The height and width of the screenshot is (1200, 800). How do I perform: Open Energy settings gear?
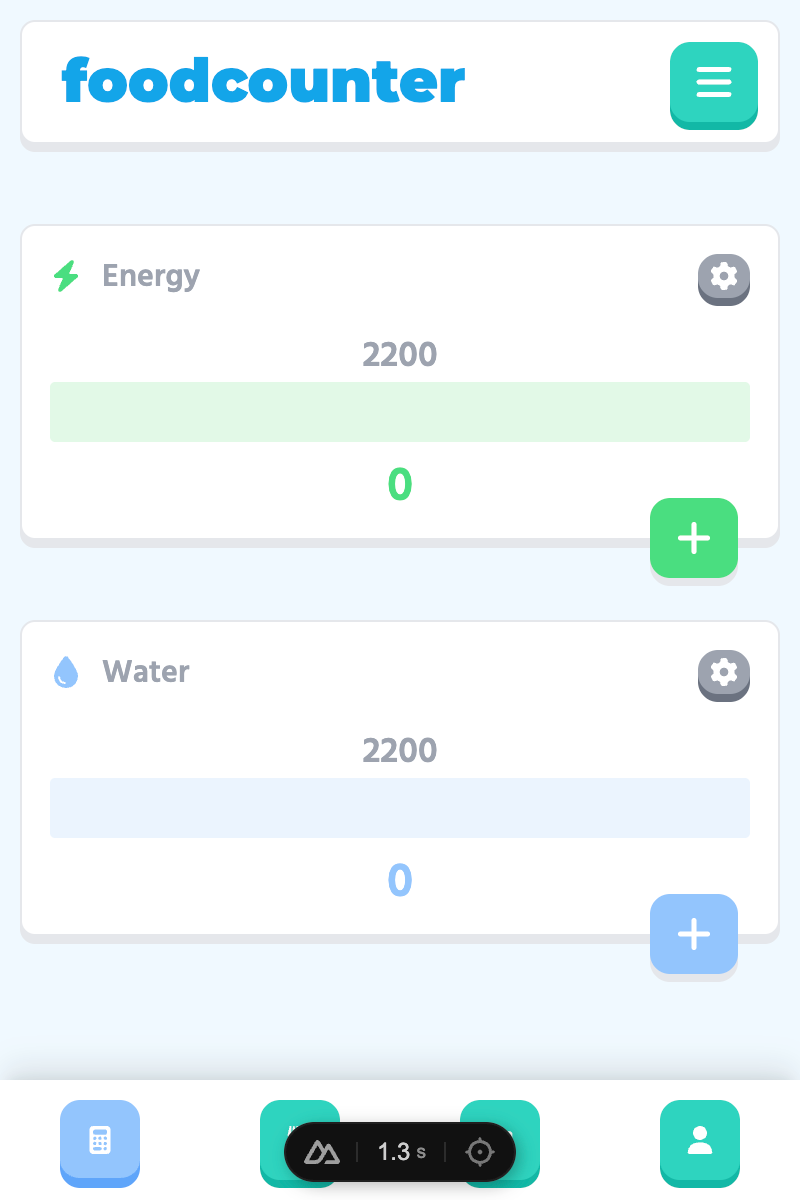tap(724, 276)
